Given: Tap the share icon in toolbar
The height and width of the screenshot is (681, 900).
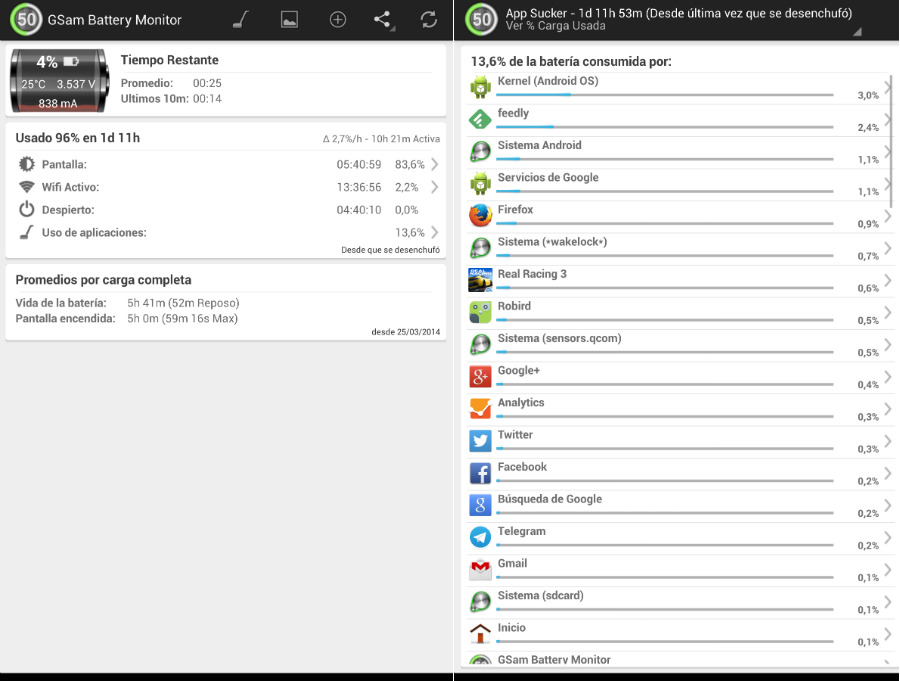Looking at the screenshot, I should point(383,20).
